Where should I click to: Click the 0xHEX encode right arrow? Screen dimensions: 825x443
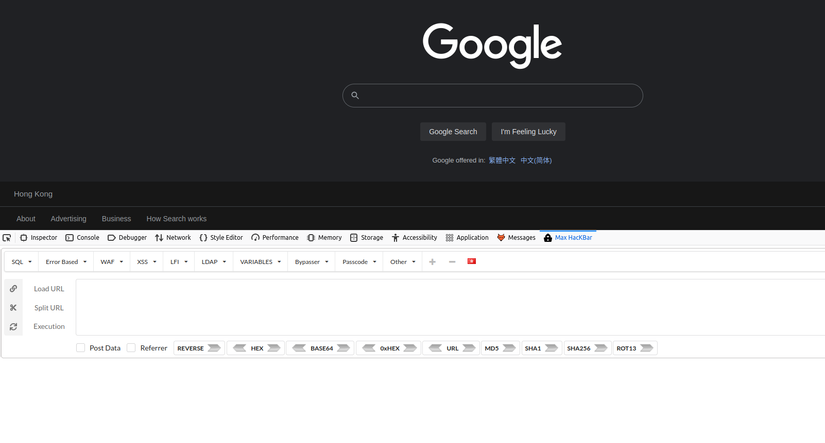tap(410, 348)
